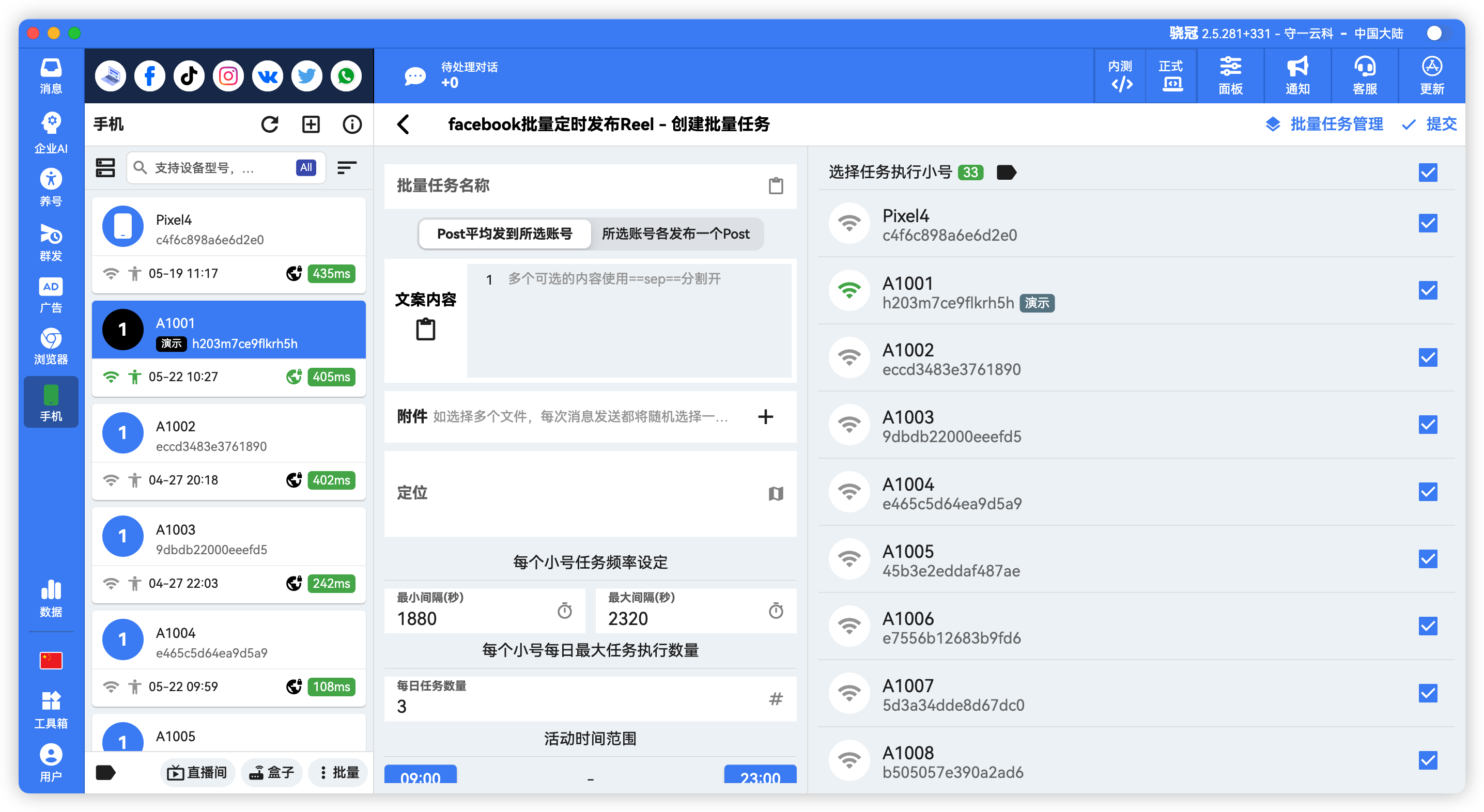The image size is (1484, 812).
Task: Uncheck the select-all accounts checkbox
Action: pyautogui.click(x=1428, y=172)
